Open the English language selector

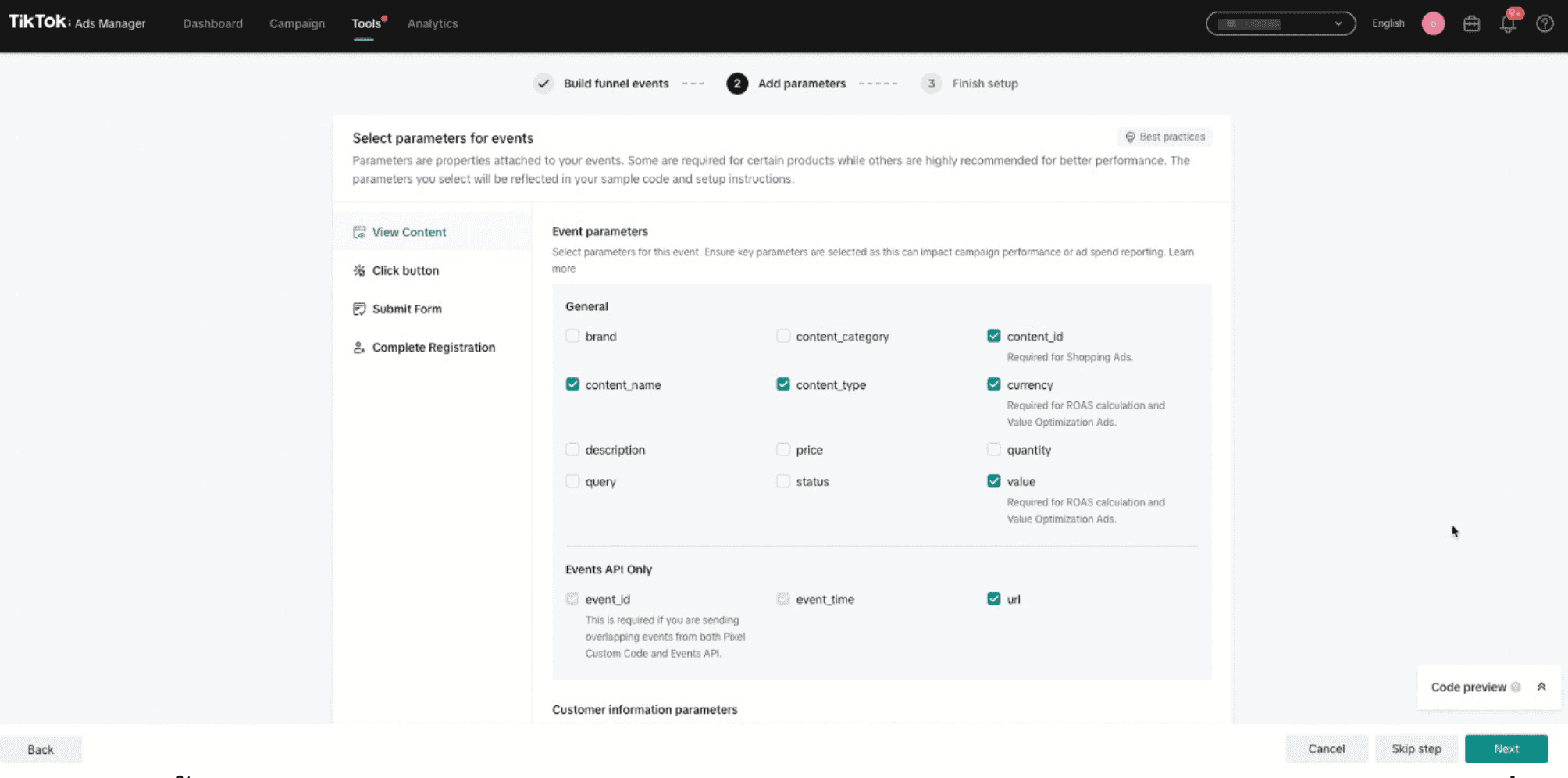[1388, 23]
